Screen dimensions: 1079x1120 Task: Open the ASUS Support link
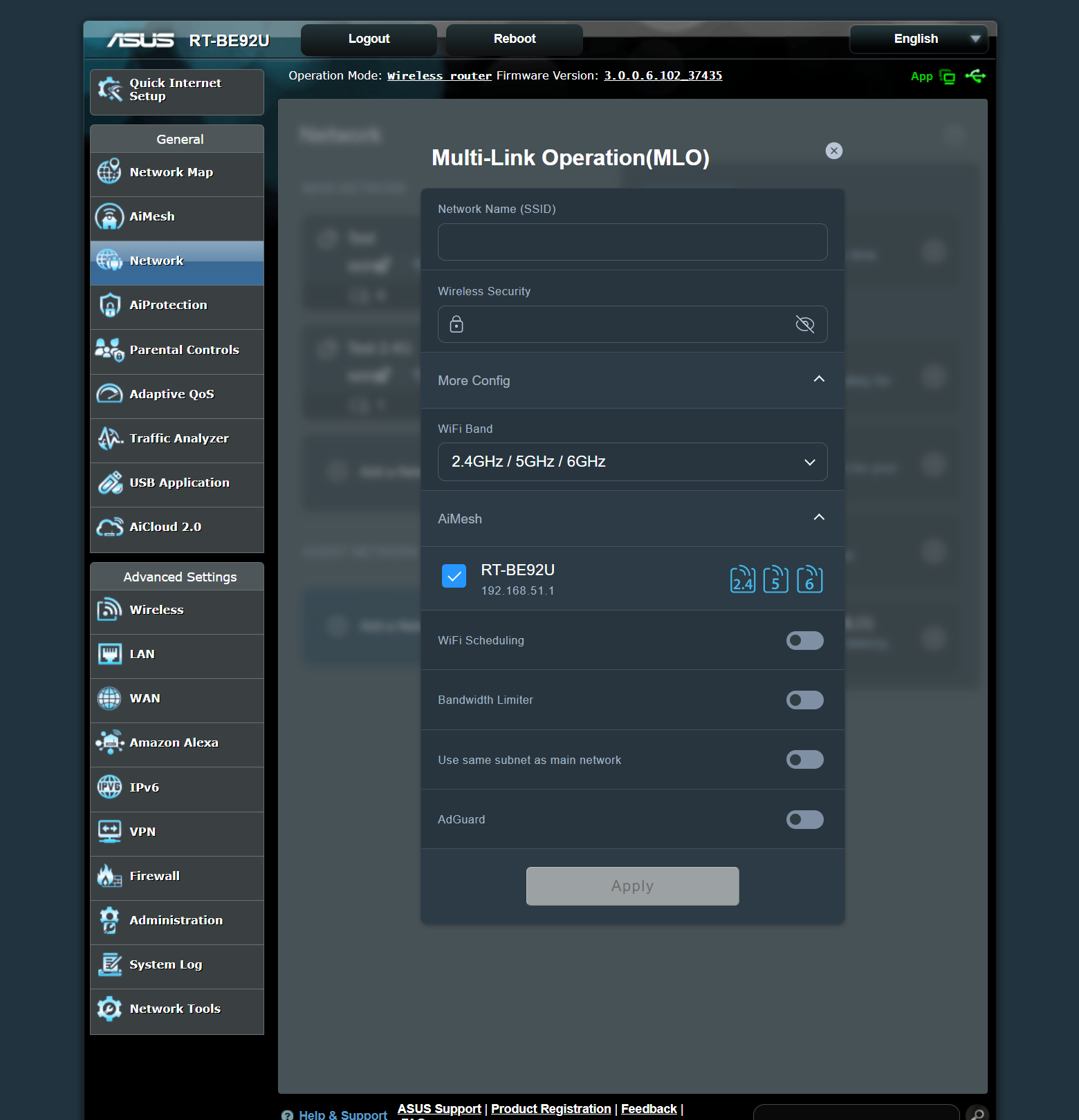pos(439,1109)
